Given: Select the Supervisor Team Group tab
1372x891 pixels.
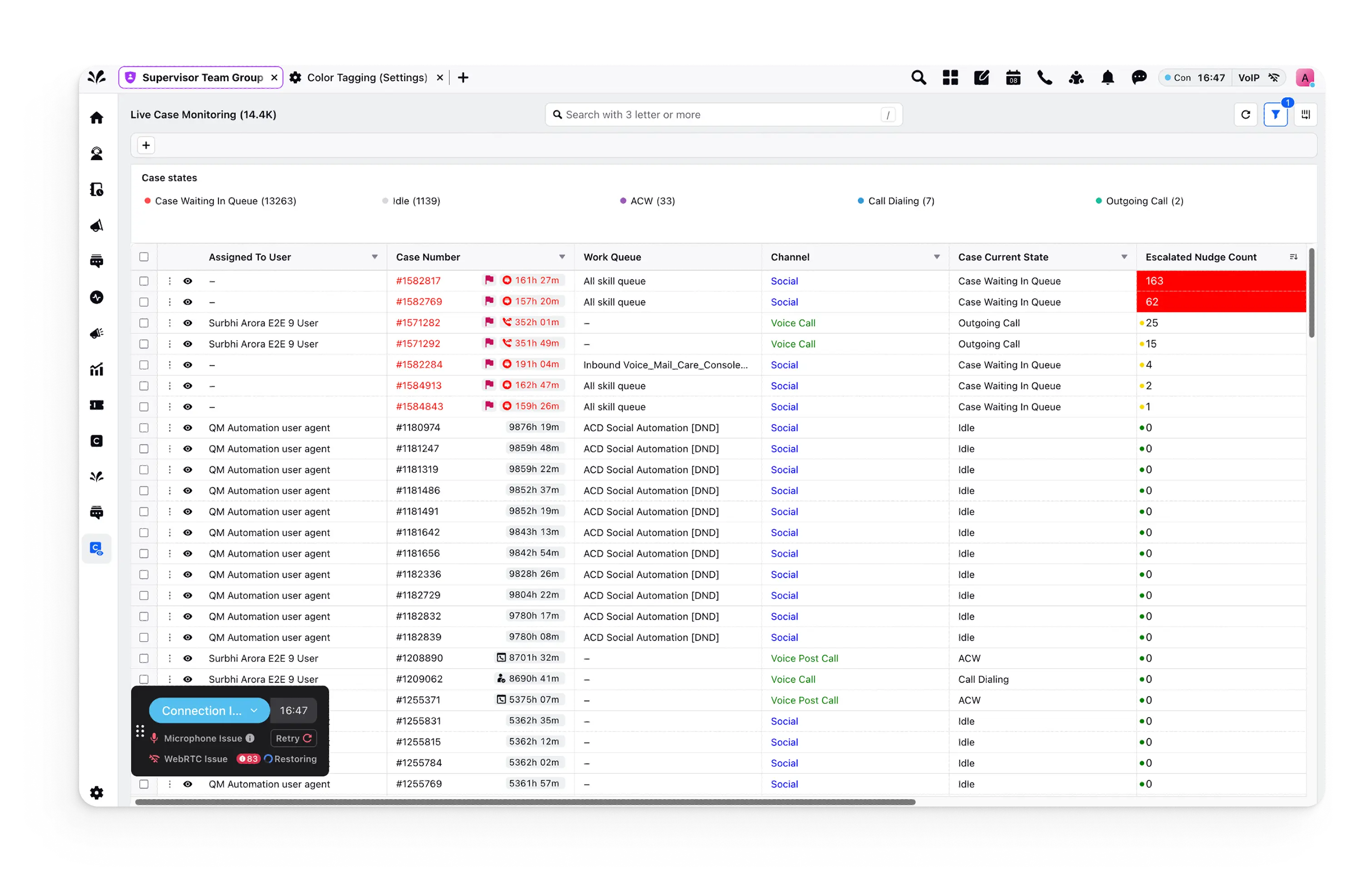Looking at the screenshot, I should point(202,78).
